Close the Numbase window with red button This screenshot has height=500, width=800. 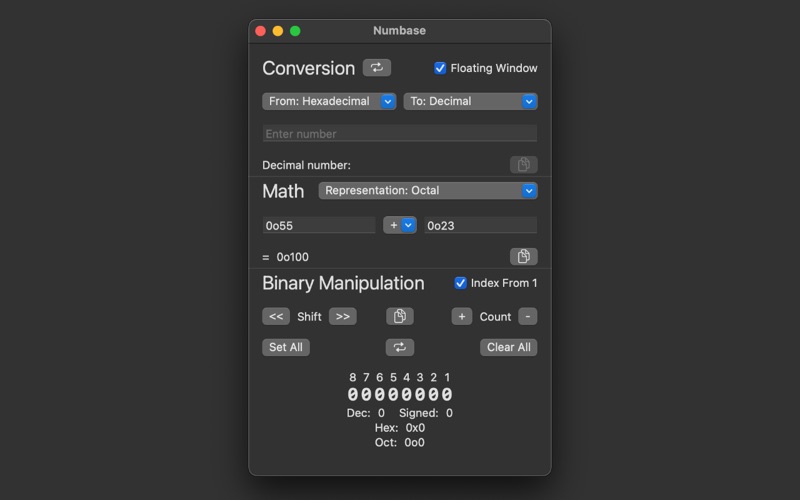click(x=260, y=31)
